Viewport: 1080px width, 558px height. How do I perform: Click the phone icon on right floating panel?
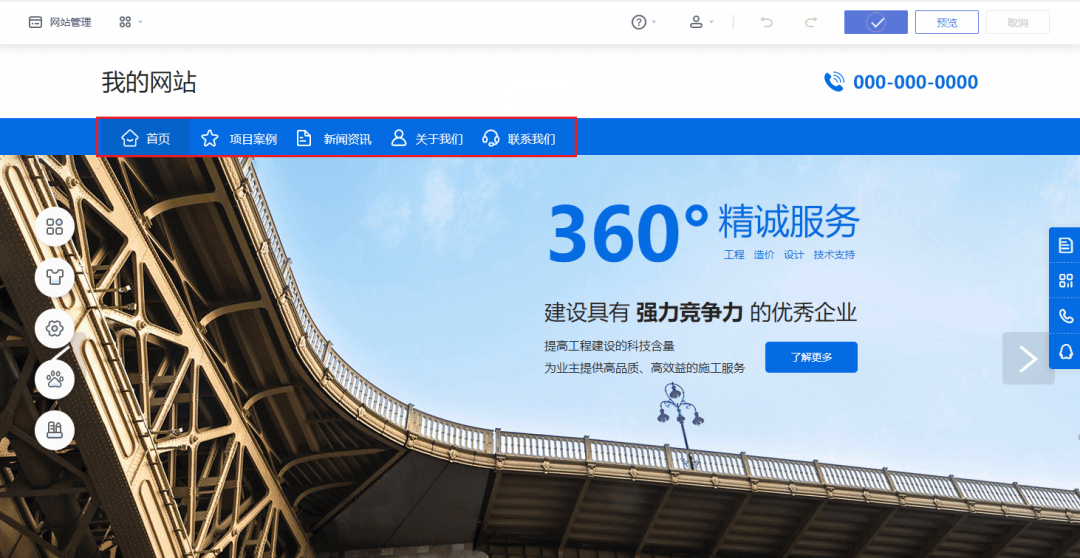tap(1066, 316)
